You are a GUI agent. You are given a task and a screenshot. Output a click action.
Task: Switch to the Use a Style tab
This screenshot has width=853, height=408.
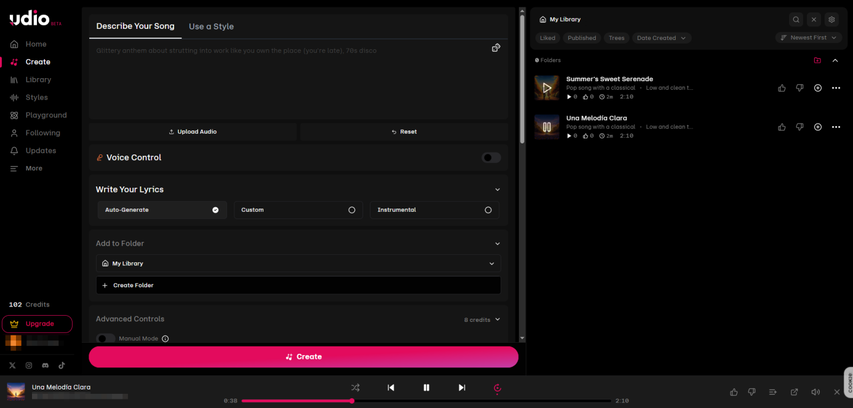tap(211, 26)
